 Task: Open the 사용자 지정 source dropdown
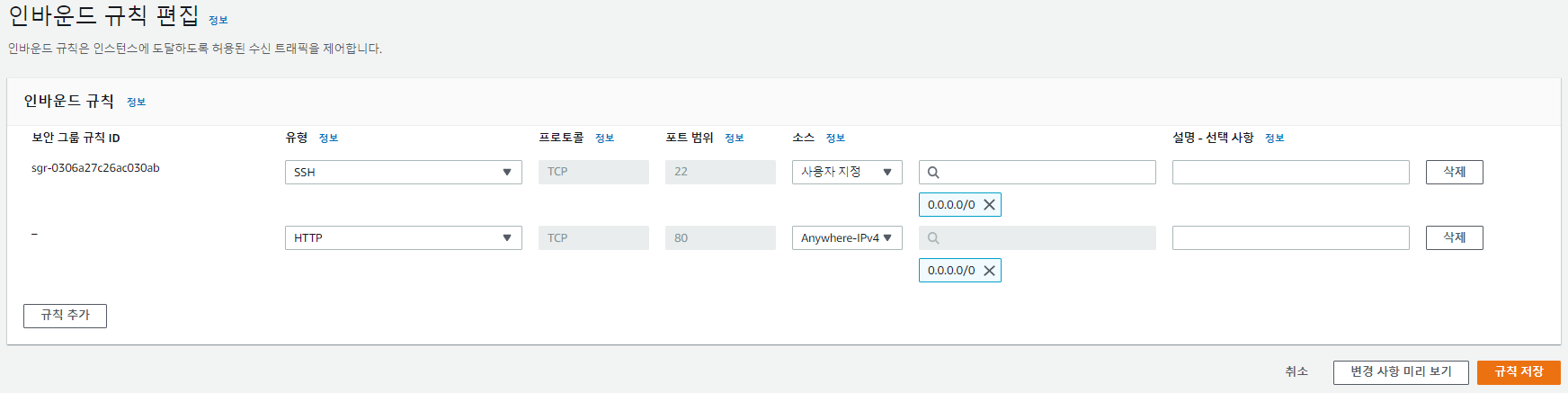click(x=847, y=172)
